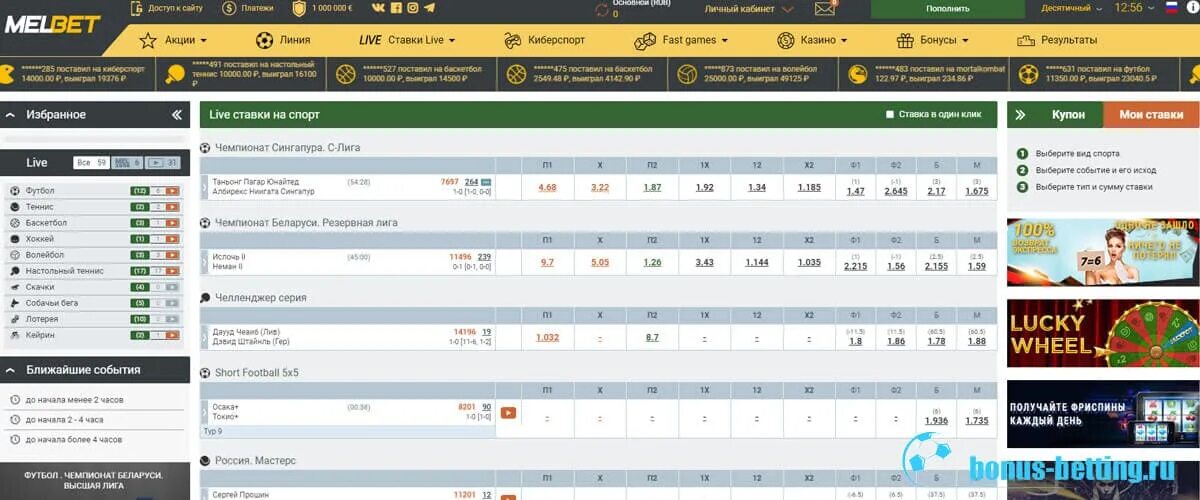Play video stream for Осака+ vs Токио+
Screen dimensions: 1200x500
tap(508, 412)
